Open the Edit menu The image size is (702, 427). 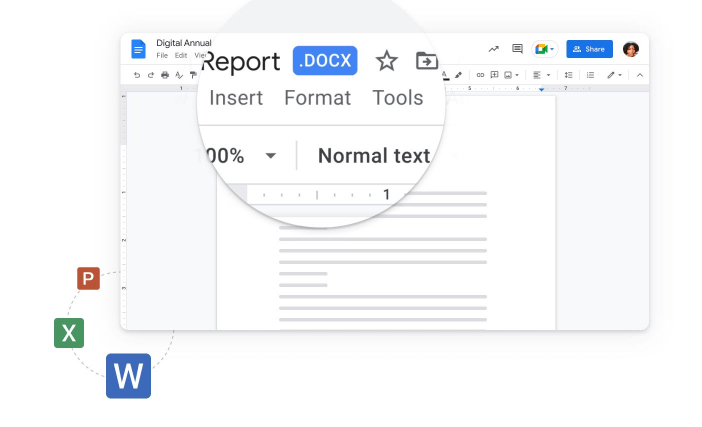pos(181,56)
